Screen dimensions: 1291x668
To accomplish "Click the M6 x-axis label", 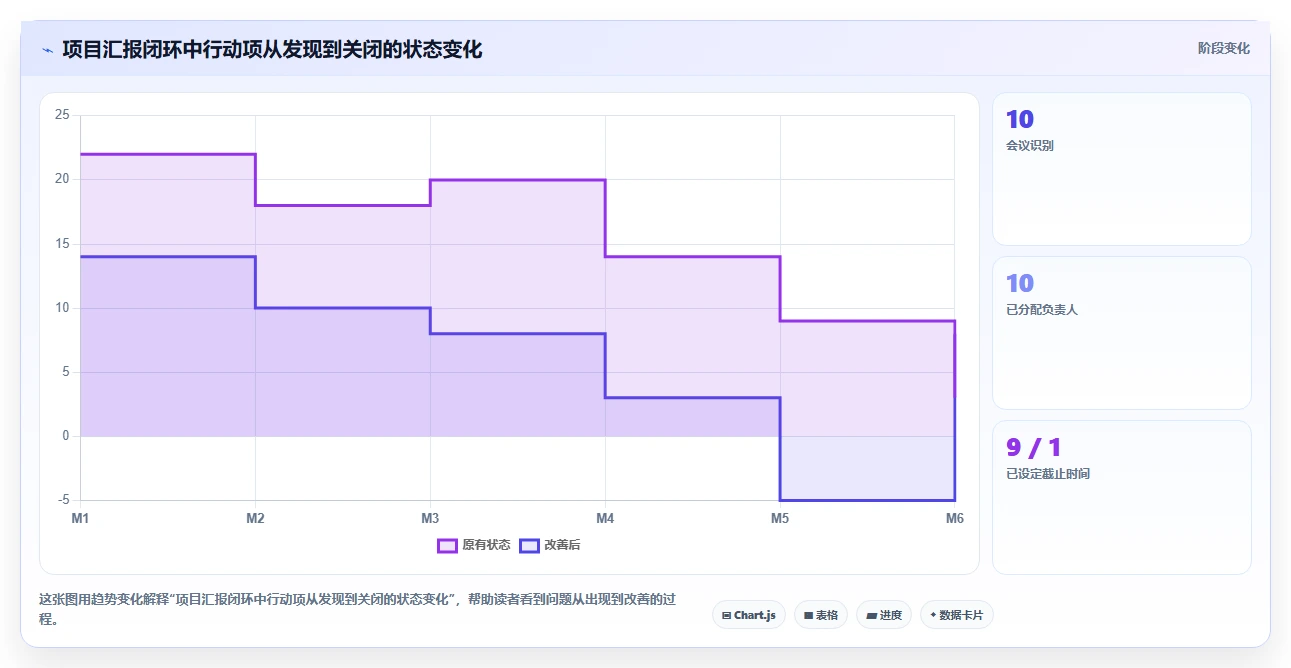I will 955,518.
